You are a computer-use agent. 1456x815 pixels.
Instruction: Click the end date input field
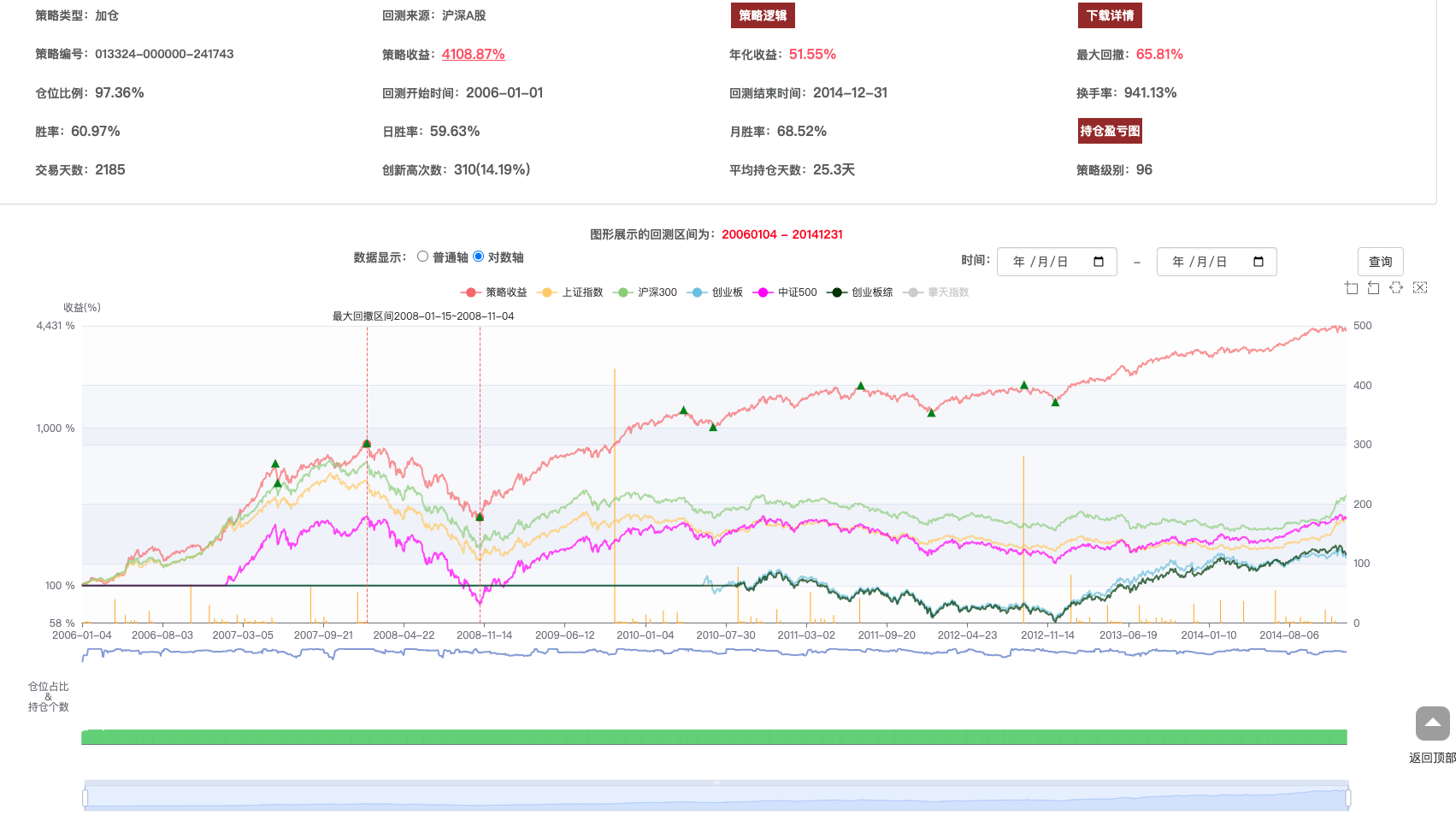click(1217, 262)
